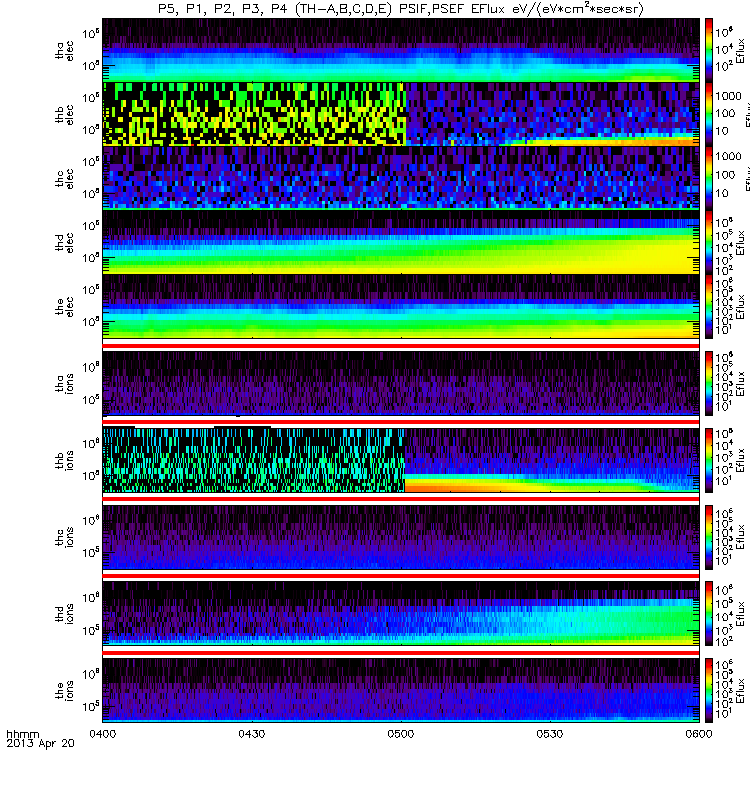
Task: Click the 0530 time axis label
Action: [550, 734]
